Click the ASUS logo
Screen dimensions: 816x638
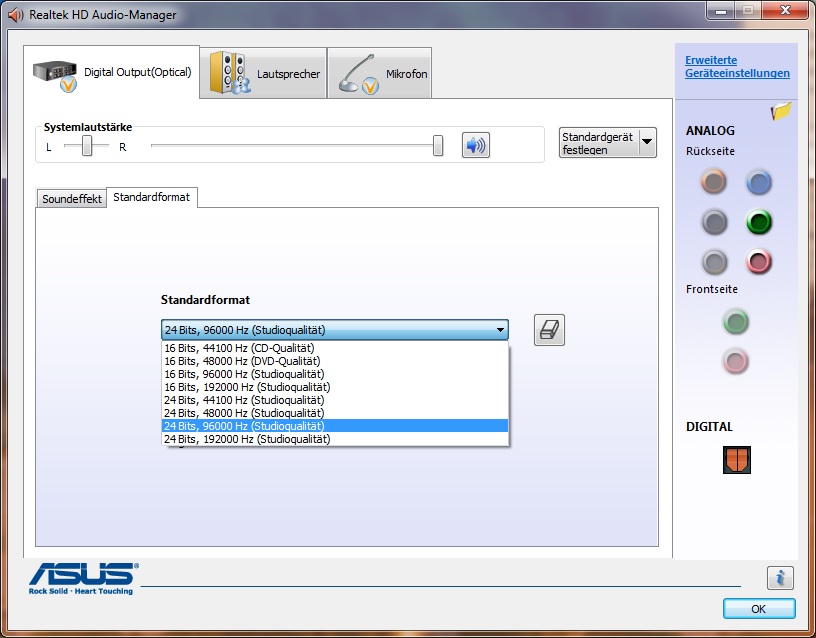click(x=83, y=578)
